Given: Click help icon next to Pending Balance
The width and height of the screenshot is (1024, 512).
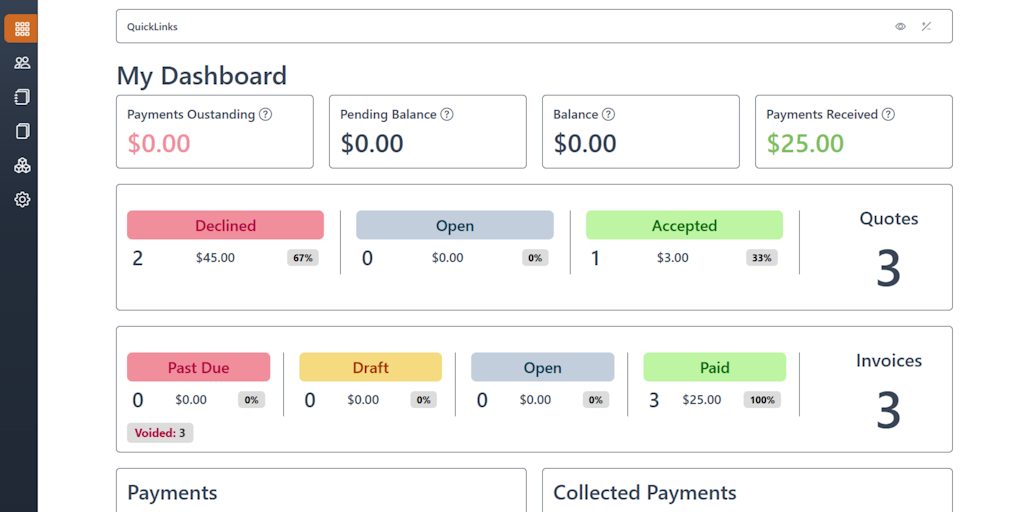Looking at the screenshot, I should (x=447, y=114).
